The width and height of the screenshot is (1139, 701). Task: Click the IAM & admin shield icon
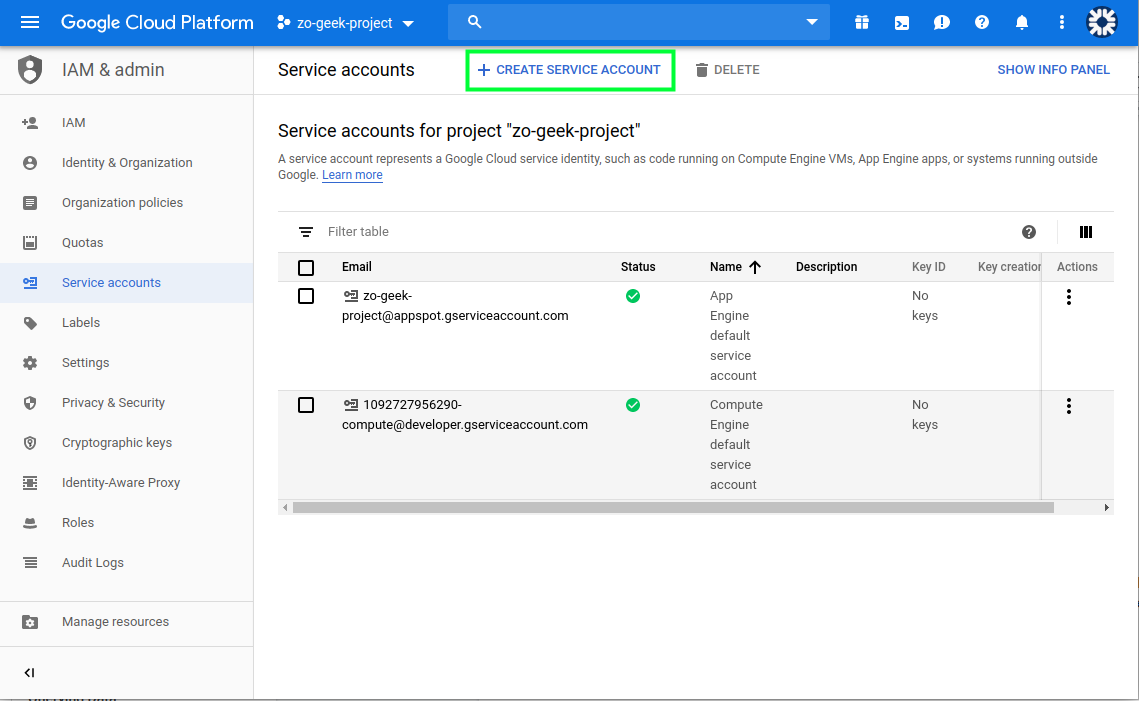tap(30, 70)
